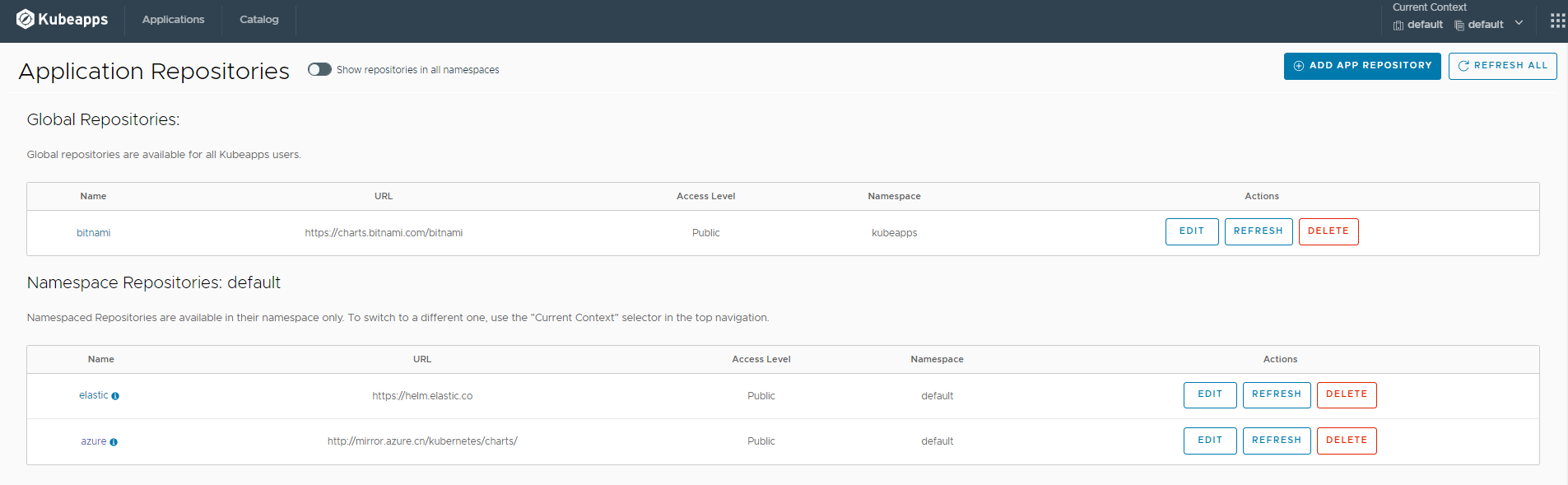Click the info icon next to elastic
Viewport: 1568px width, 485px height.
pos(115,396)
